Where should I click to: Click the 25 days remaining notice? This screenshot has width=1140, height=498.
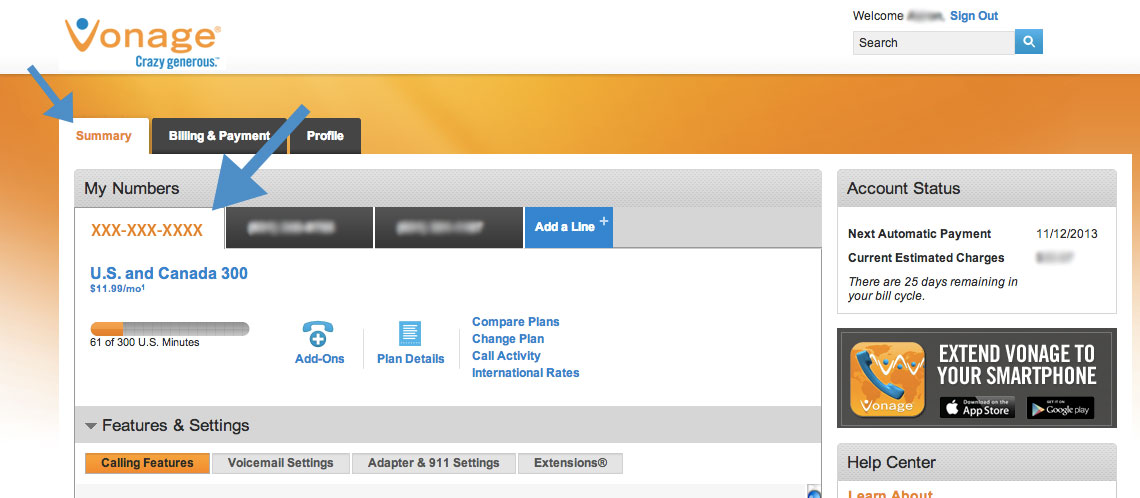(x=933, y=289)
